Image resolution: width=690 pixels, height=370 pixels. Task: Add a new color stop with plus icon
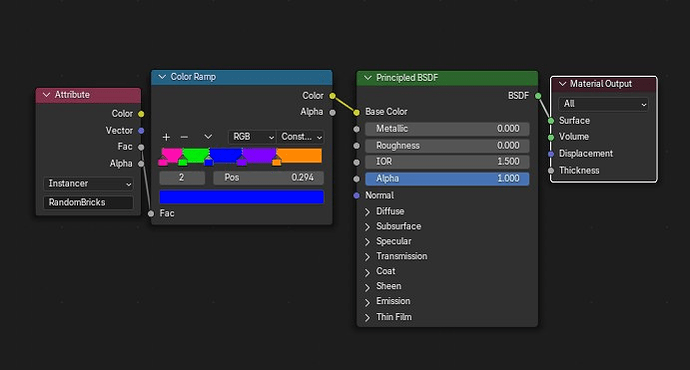pyautogui.click(x=166, y=137)
